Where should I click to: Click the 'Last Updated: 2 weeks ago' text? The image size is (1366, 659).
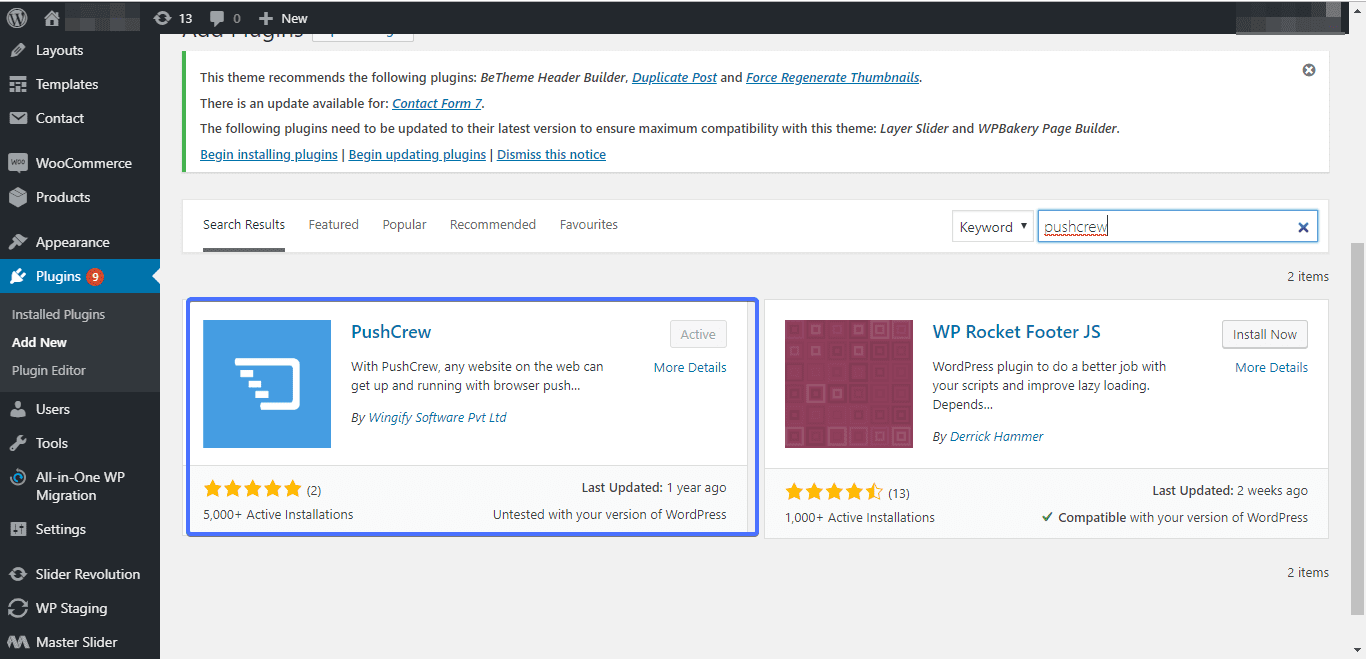point(1230,490)
